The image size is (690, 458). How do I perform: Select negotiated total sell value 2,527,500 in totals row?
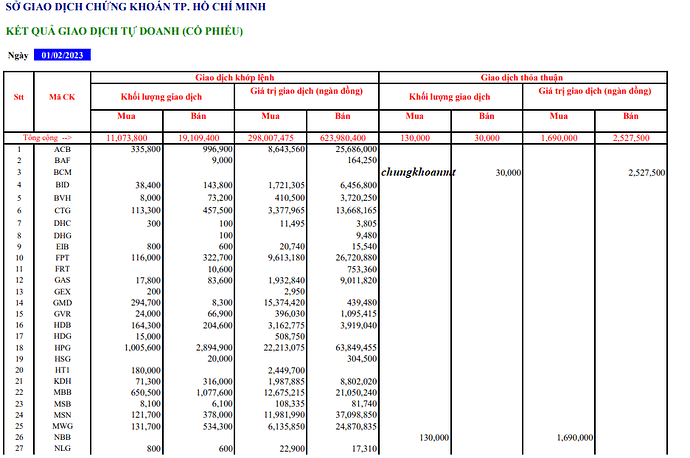coord(631,138)
